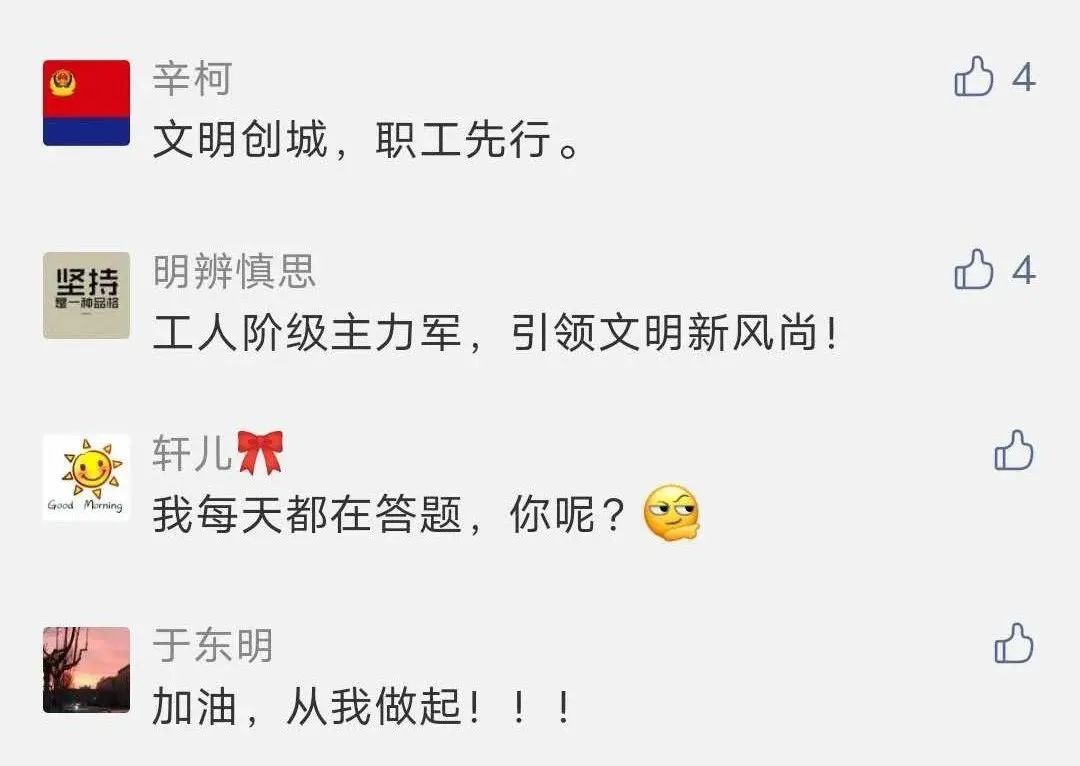1080x766 pixels.
Task: Tap the like count 4 beside 明辨慎思
Action: (x=1024, y=270)
